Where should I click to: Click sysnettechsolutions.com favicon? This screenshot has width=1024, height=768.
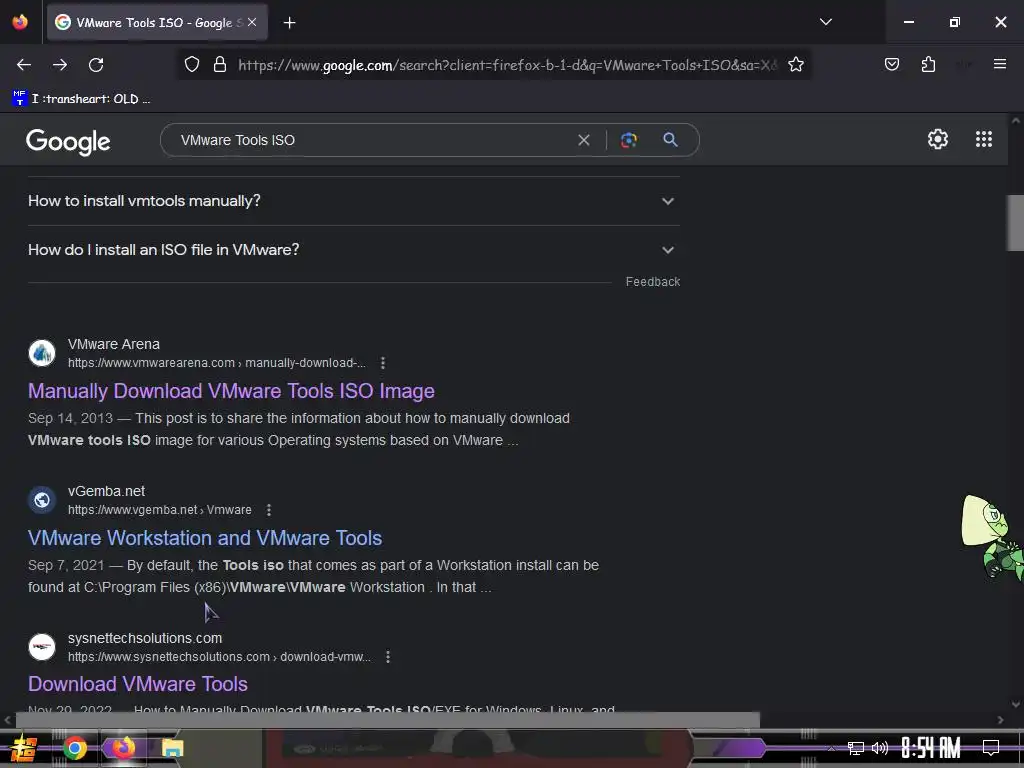pyautogui.click(x=42, y=647)
